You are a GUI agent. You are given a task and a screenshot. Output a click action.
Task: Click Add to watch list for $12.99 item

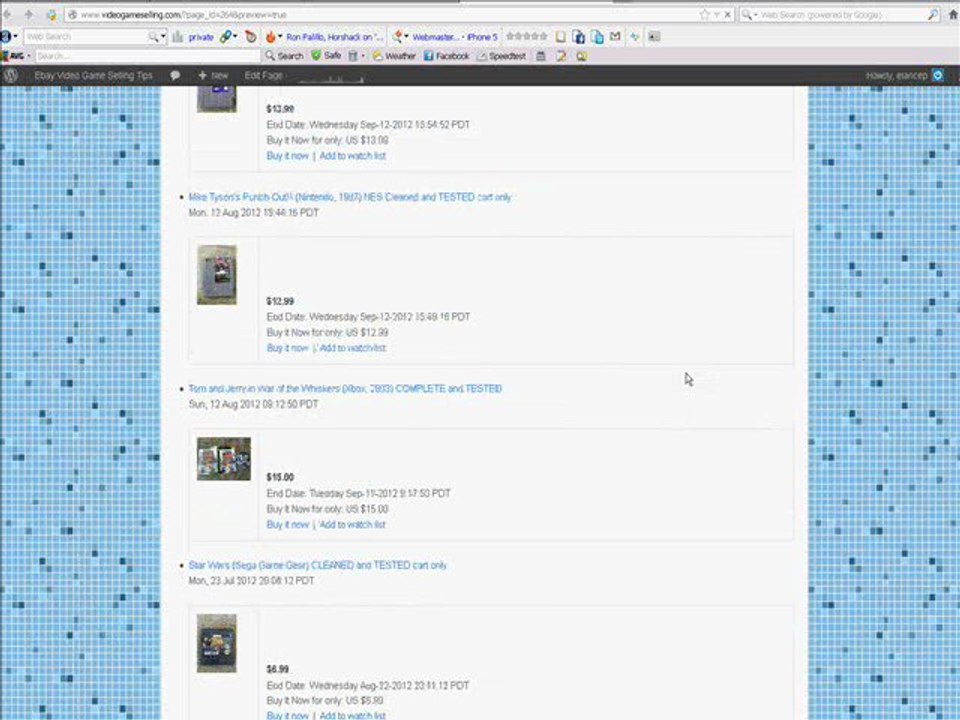pyautogui.click(x=353, y=348)
